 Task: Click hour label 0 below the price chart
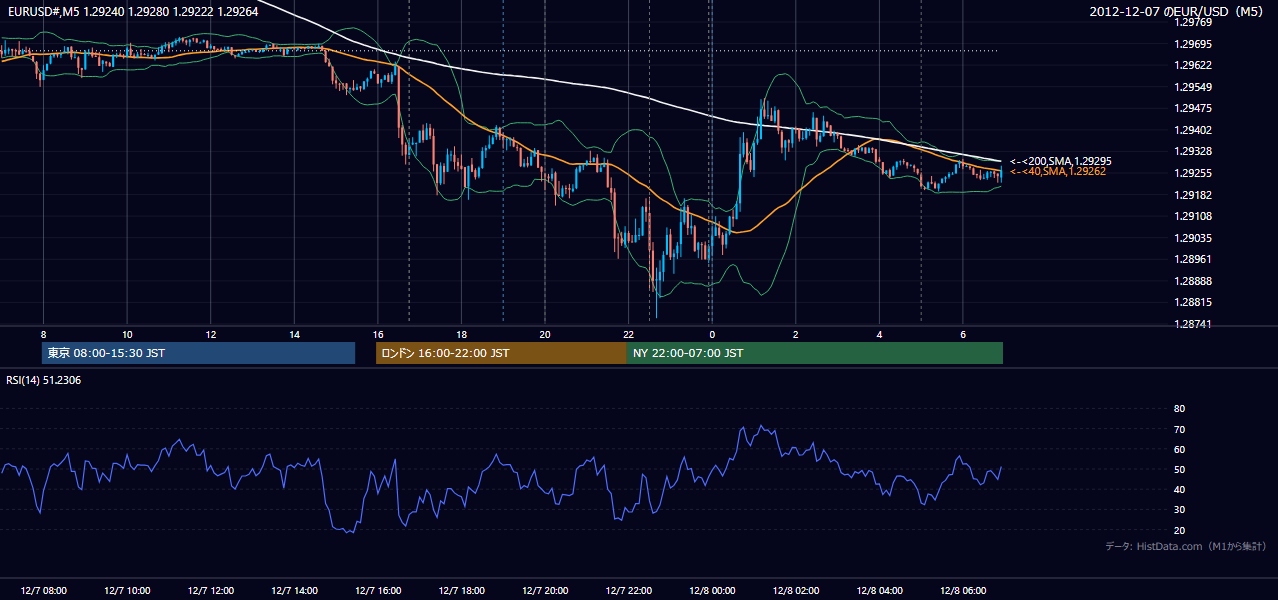[712, 334]
